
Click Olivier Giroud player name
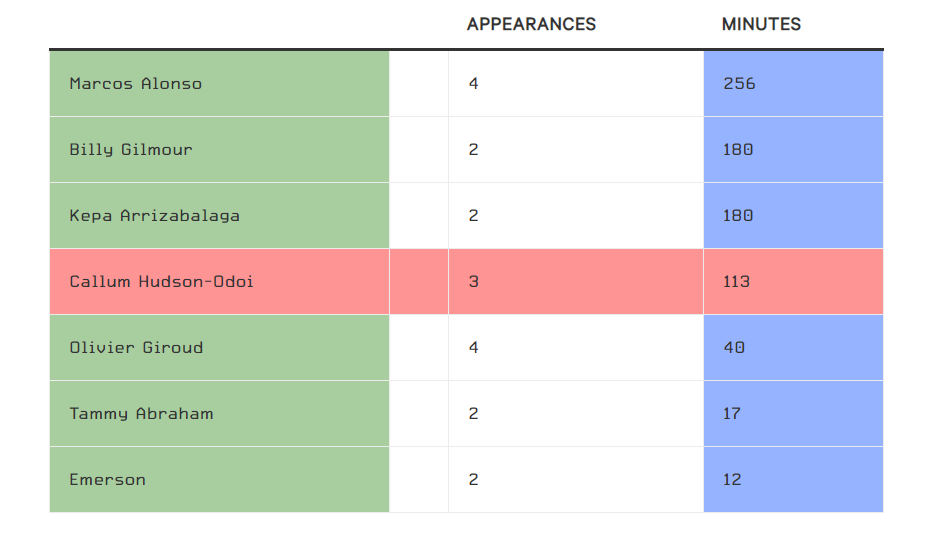click(136, 348)
